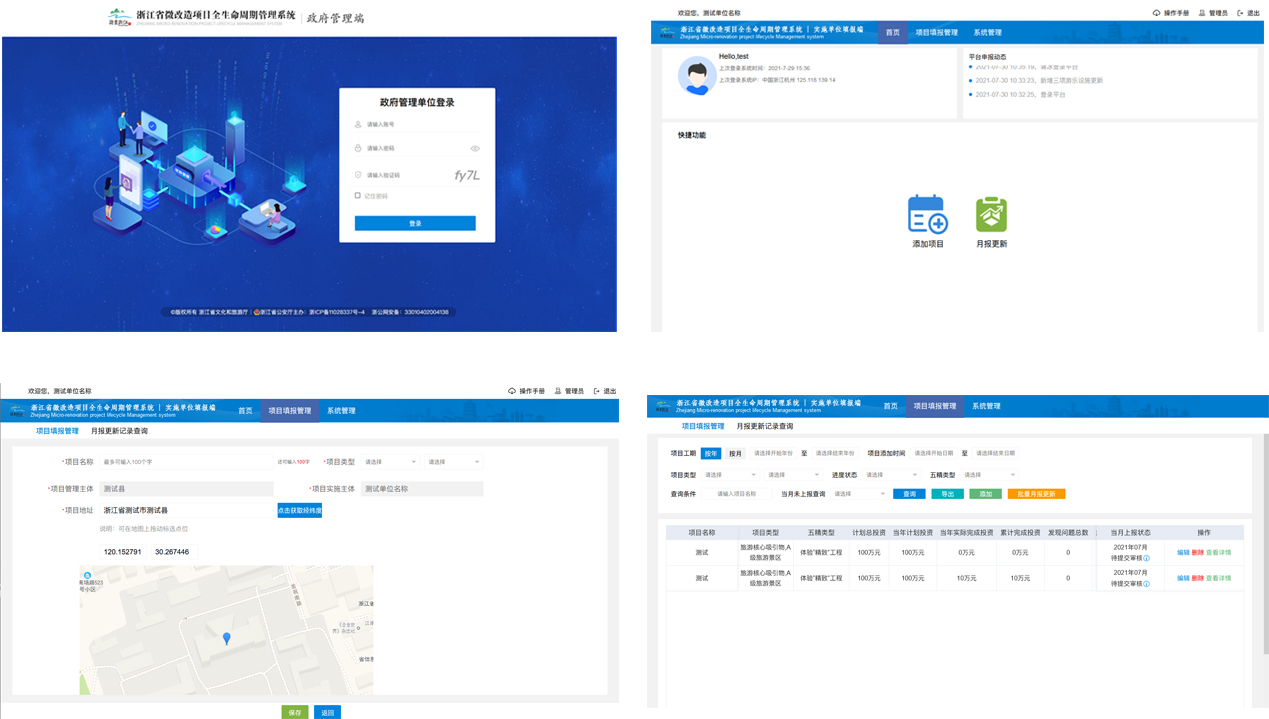Click the orange 批量月报更新 button
Image resolution: width=1269 pixels, height=719 pixels.
click(1036, 494)
